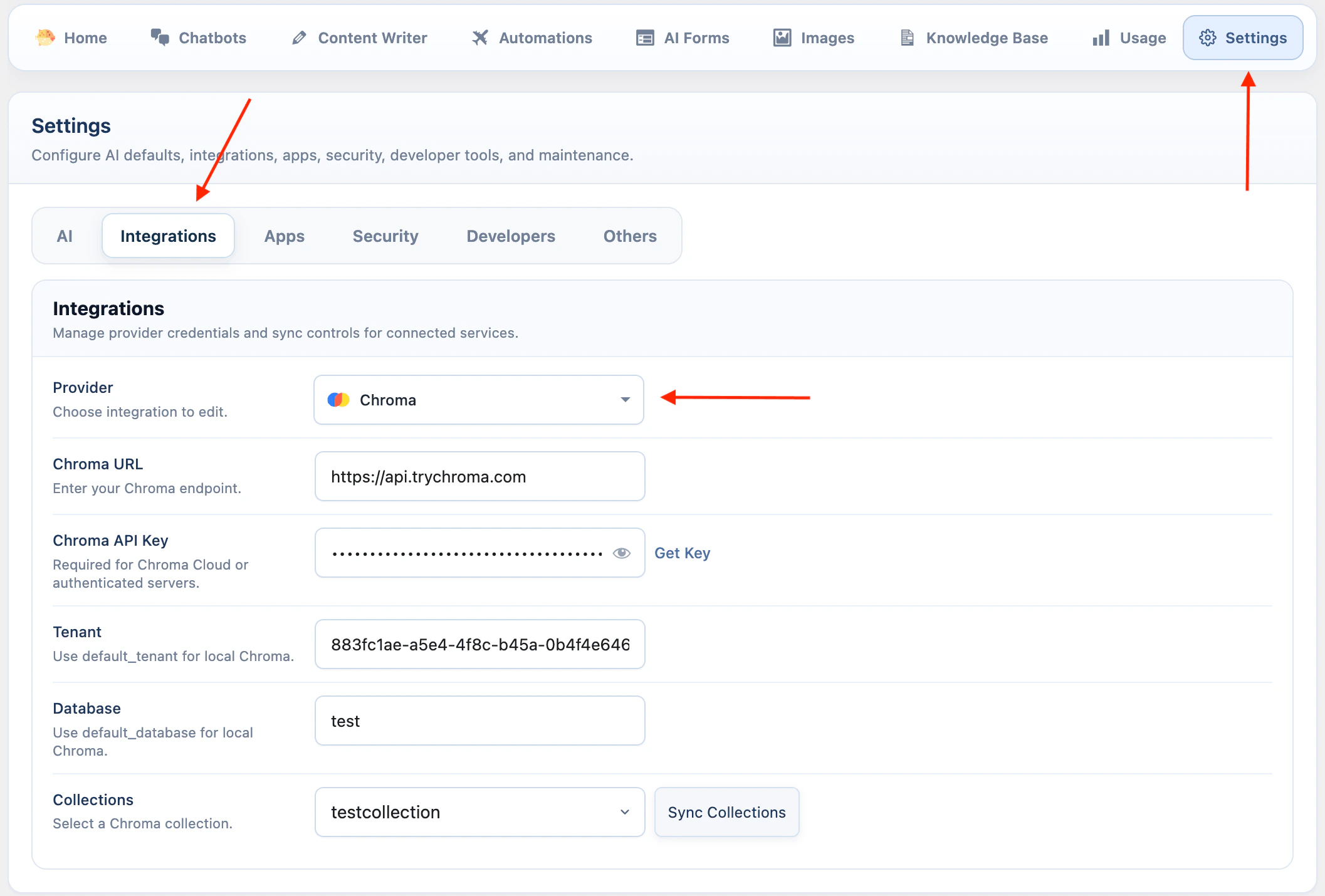The height and width of the screenshot is (896, 1325).
Task: Click the Tenant label
Action: [77, 632]
